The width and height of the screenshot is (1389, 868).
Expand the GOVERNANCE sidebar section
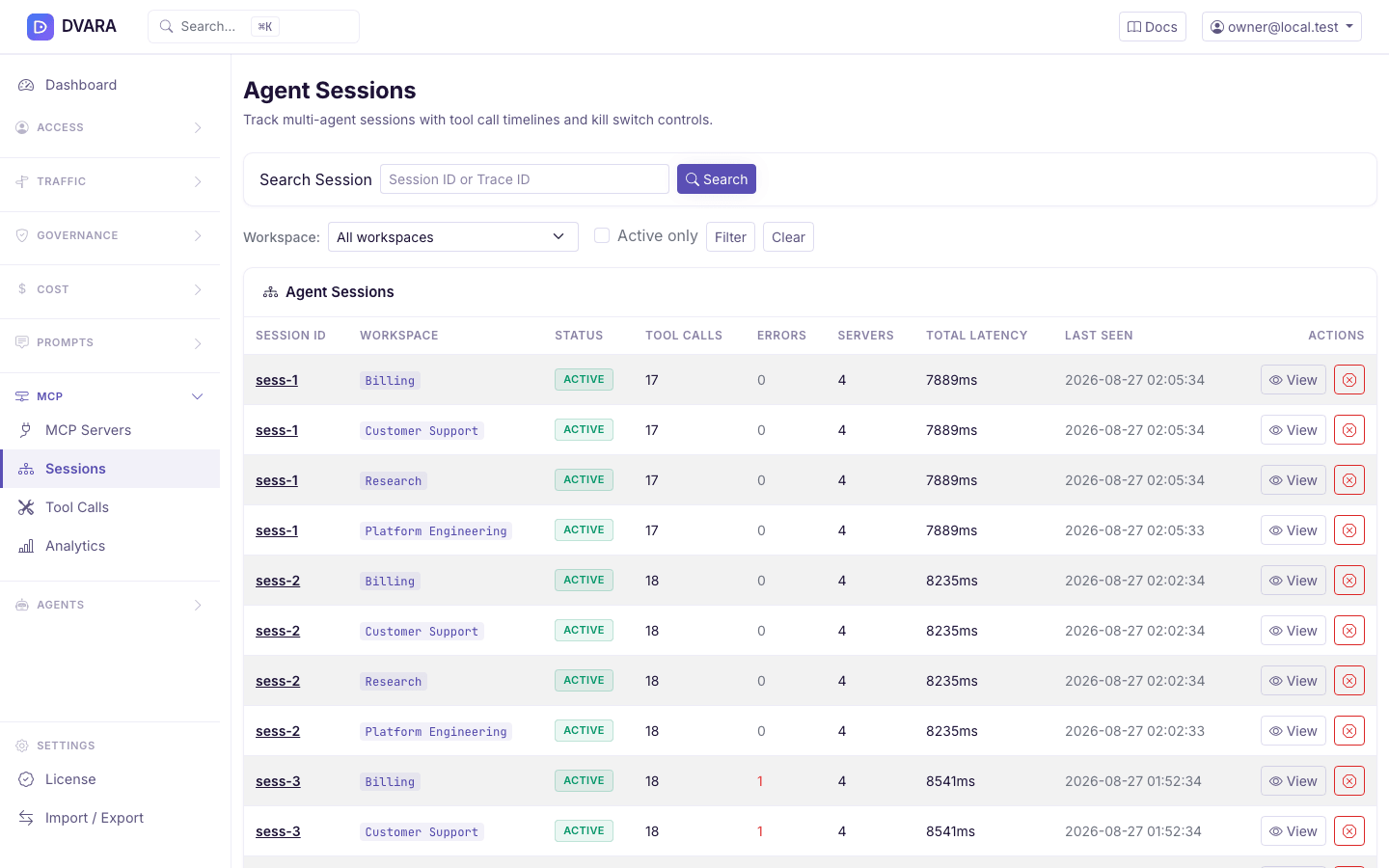(x=110, y=235)
